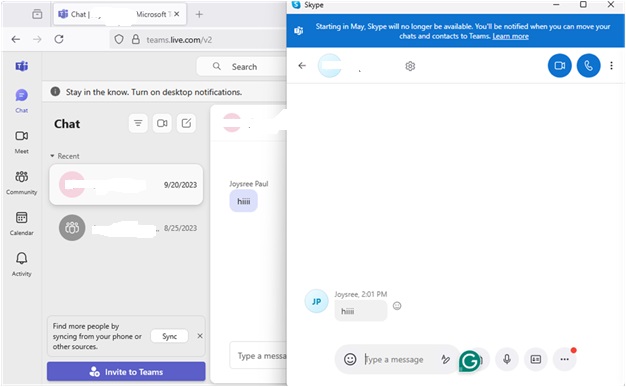This screenshot has width=626, height=387.
Task: Open the Chat section in Teams sidebar
Action: pyautogui.click(x=22, y=101)
